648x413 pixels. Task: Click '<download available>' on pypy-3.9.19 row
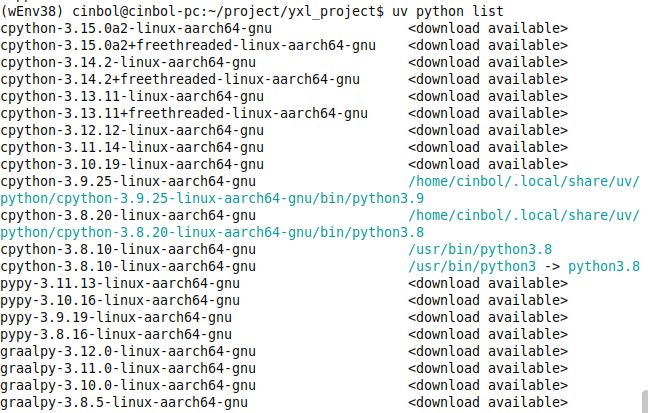tap(488, 317)
